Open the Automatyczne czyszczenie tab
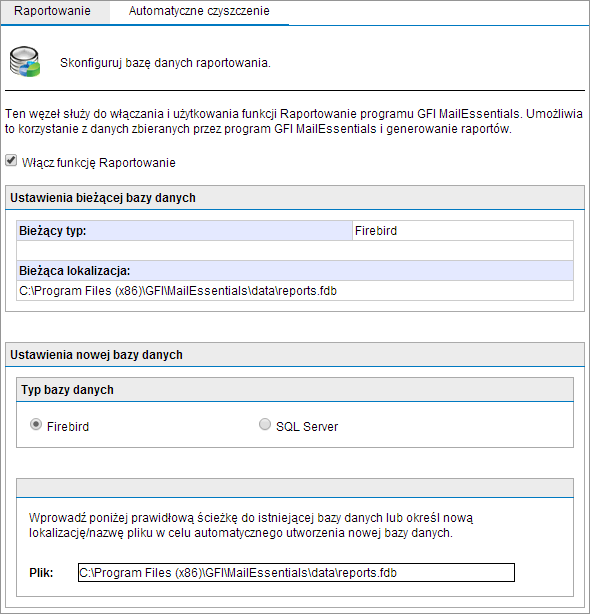 point(199,11)
